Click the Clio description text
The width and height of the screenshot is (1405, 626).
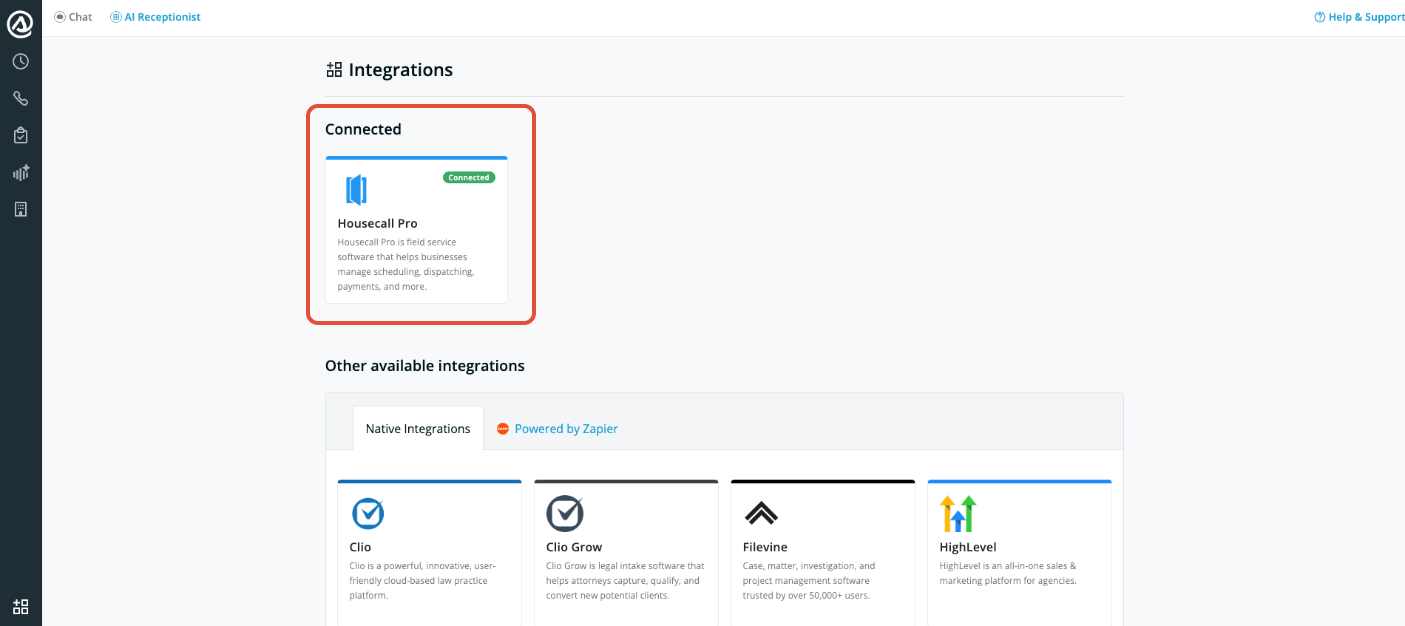(423, 580)
